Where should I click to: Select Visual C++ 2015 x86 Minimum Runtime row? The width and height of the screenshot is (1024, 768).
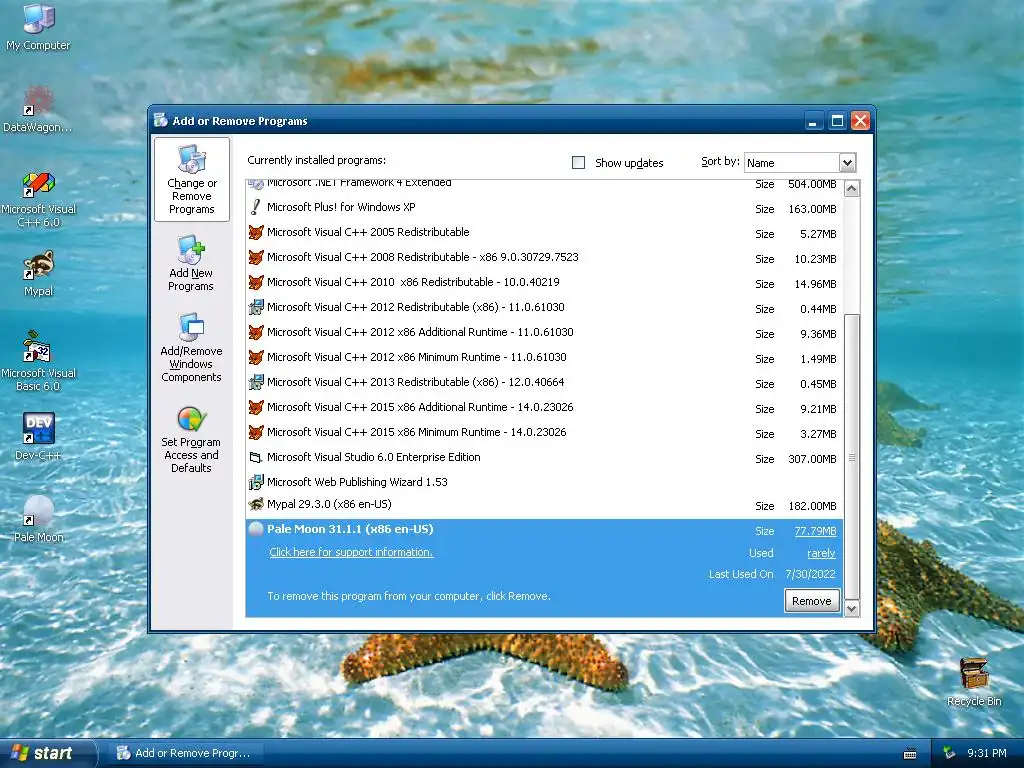click(545, 432)
